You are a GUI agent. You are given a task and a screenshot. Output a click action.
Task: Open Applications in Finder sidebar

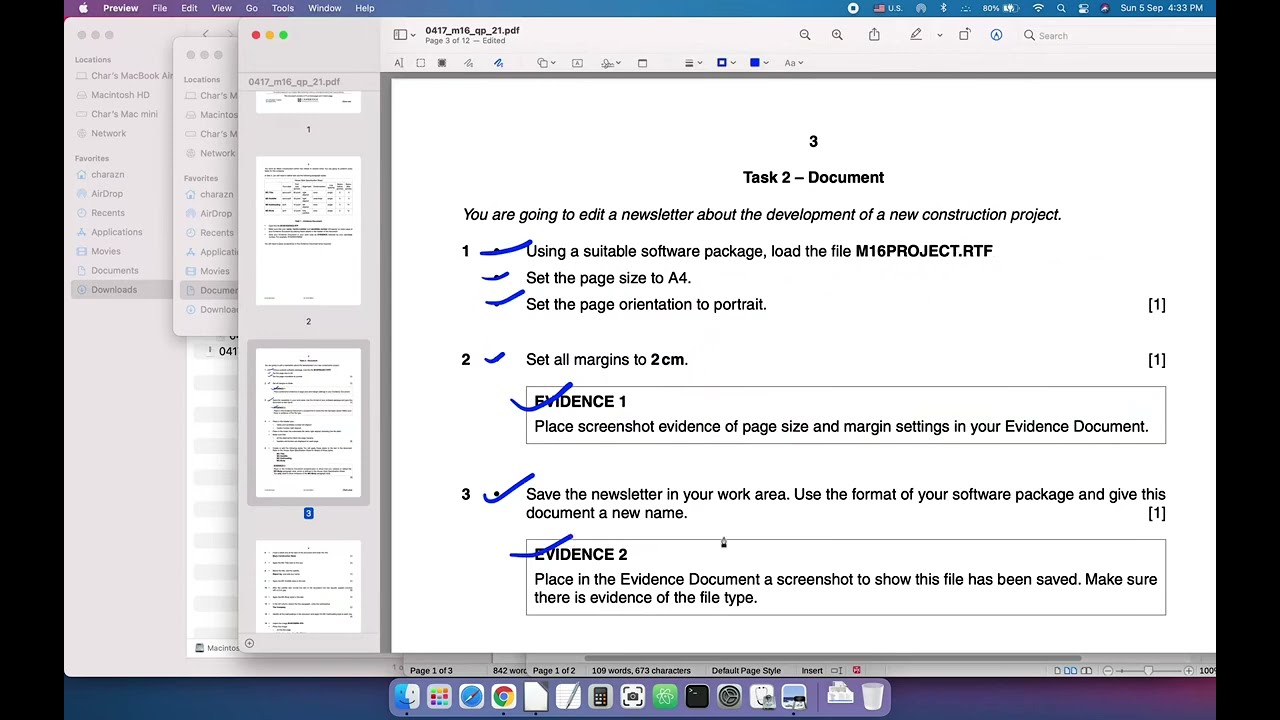point(116,232)
